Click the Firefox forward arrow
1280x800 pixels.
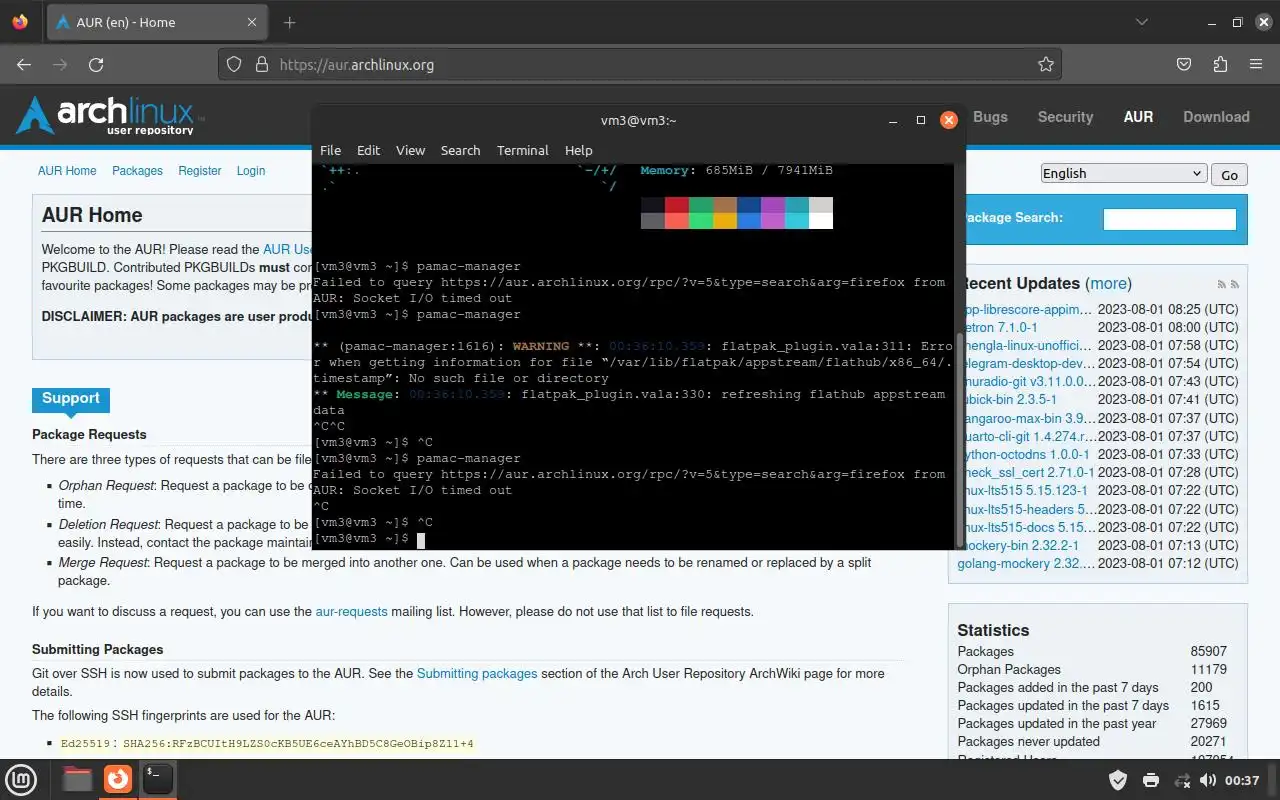tap(60, 64)
